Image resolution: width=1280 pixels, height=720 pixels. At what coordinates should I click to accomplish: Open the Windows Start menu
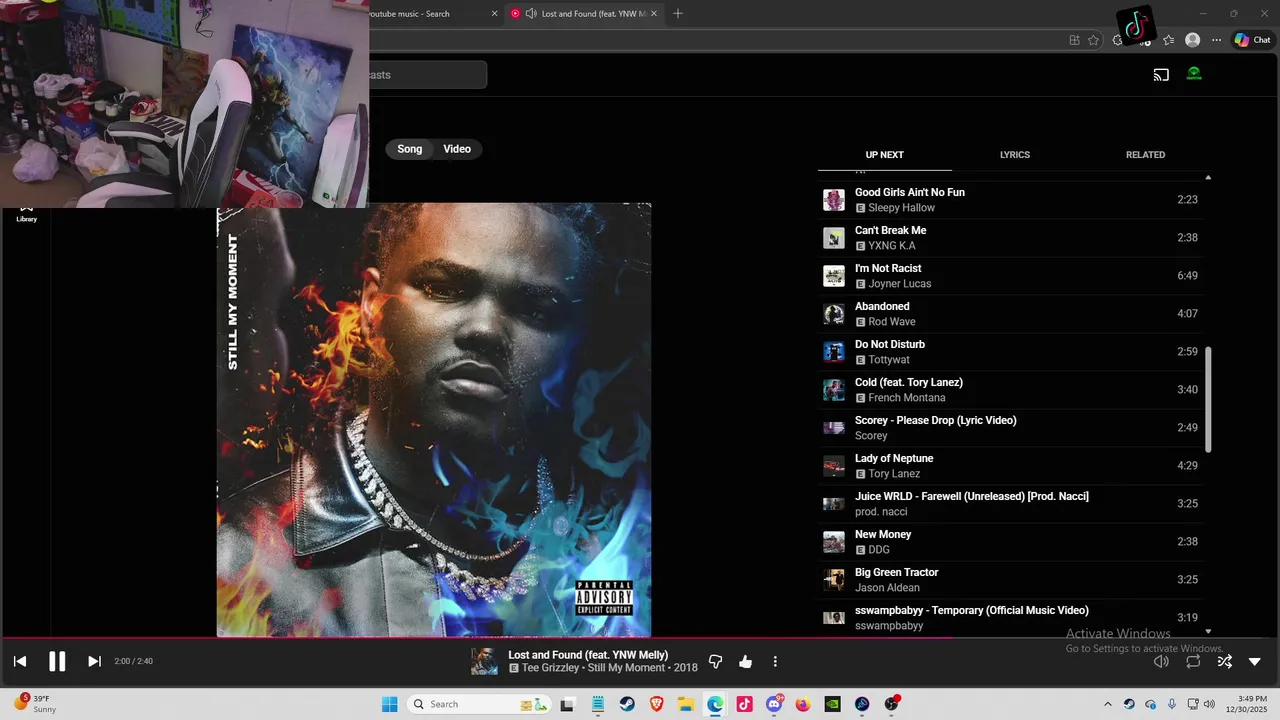(390, 704)
